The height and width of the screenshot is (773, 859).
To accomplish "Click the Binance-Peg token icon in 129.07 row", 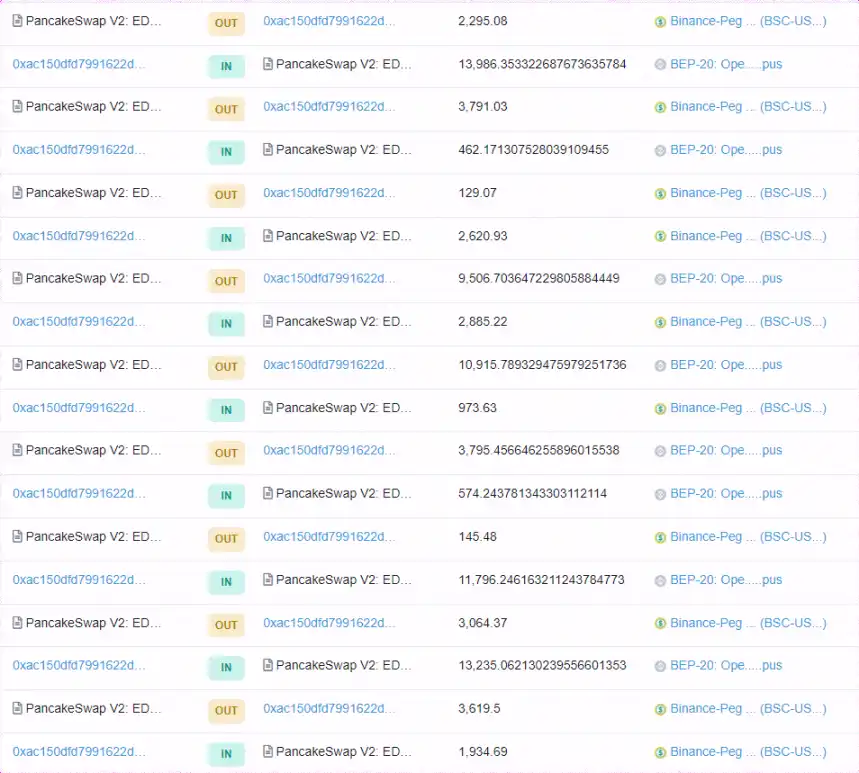I will 660,193.
